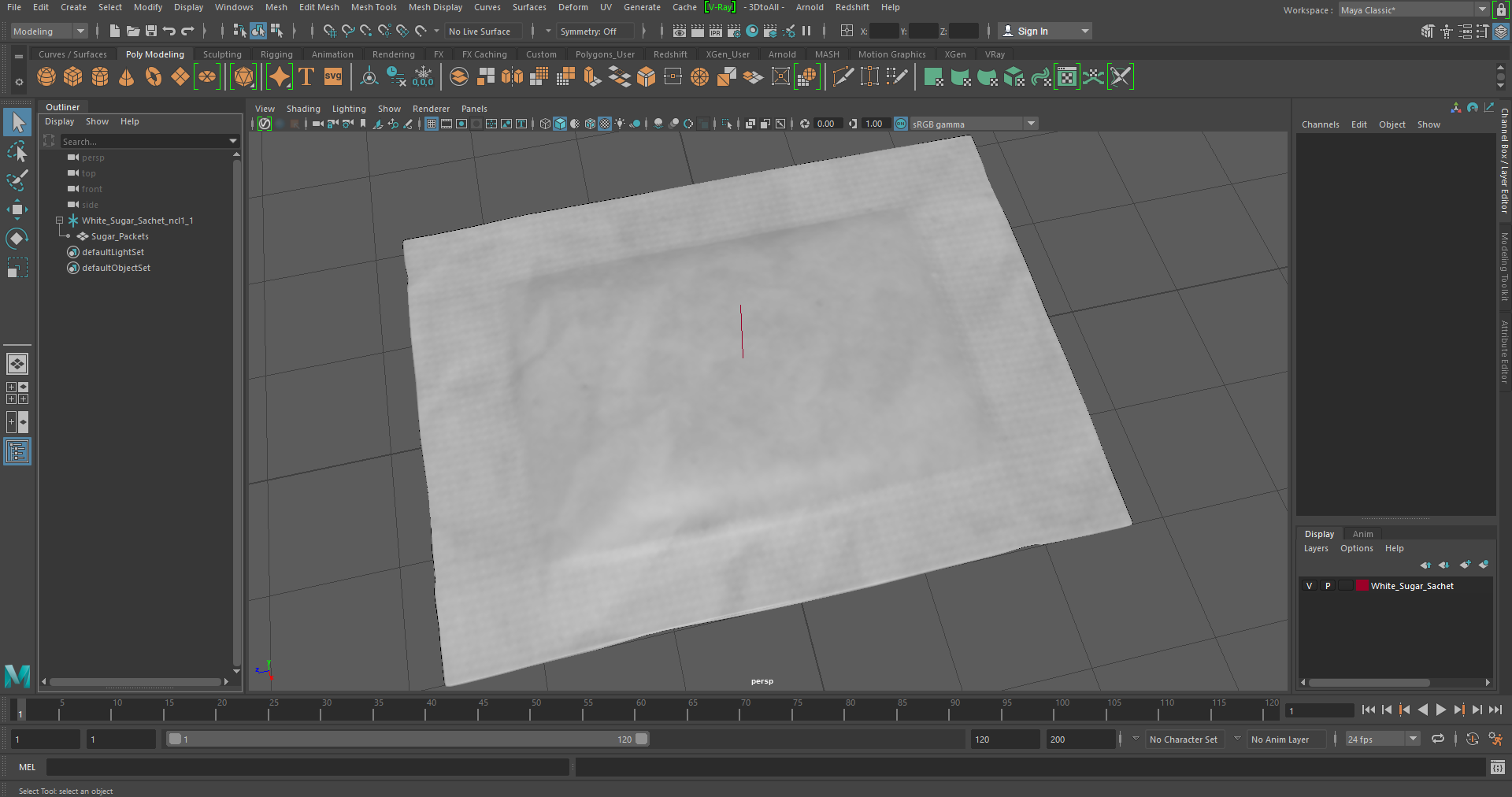
Task: Switch to four view layout
Action: (17, 393)
